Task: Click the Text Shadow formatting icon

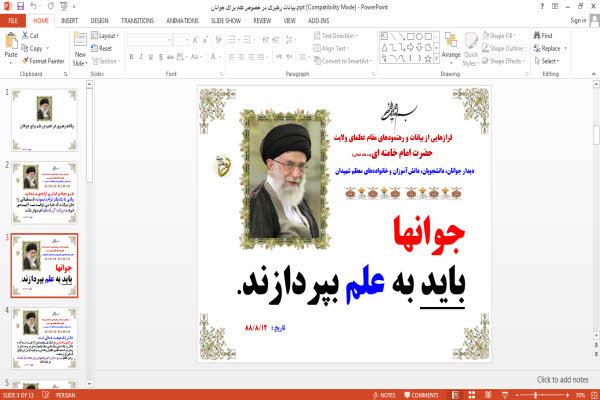Action: 161,57
